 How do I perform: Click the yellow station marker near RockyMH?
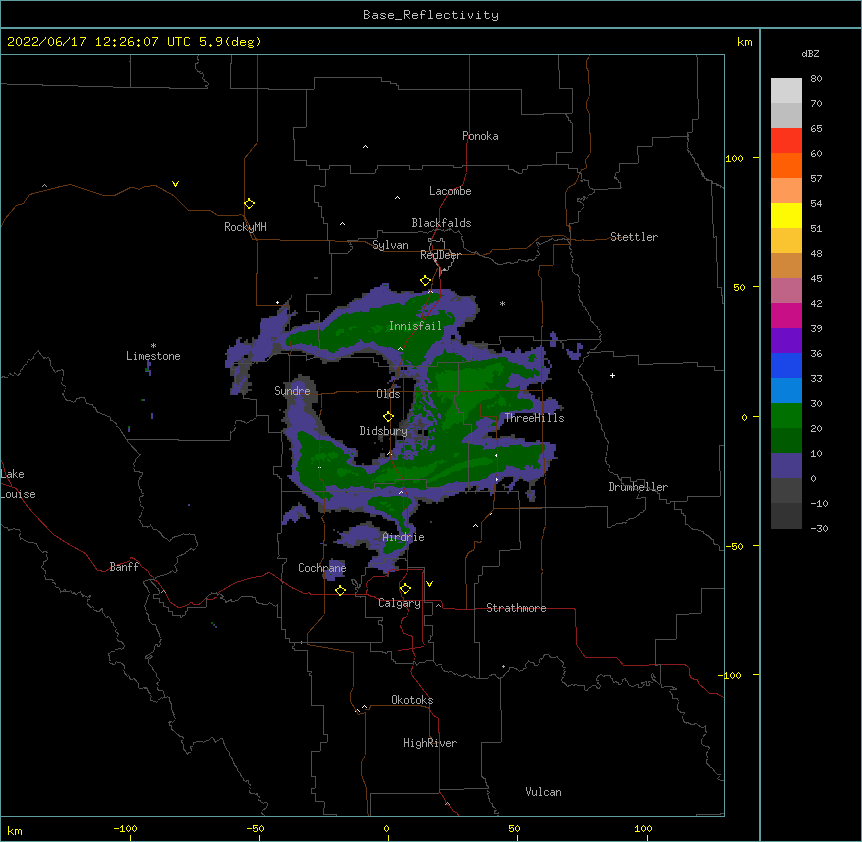click(250, 204)
